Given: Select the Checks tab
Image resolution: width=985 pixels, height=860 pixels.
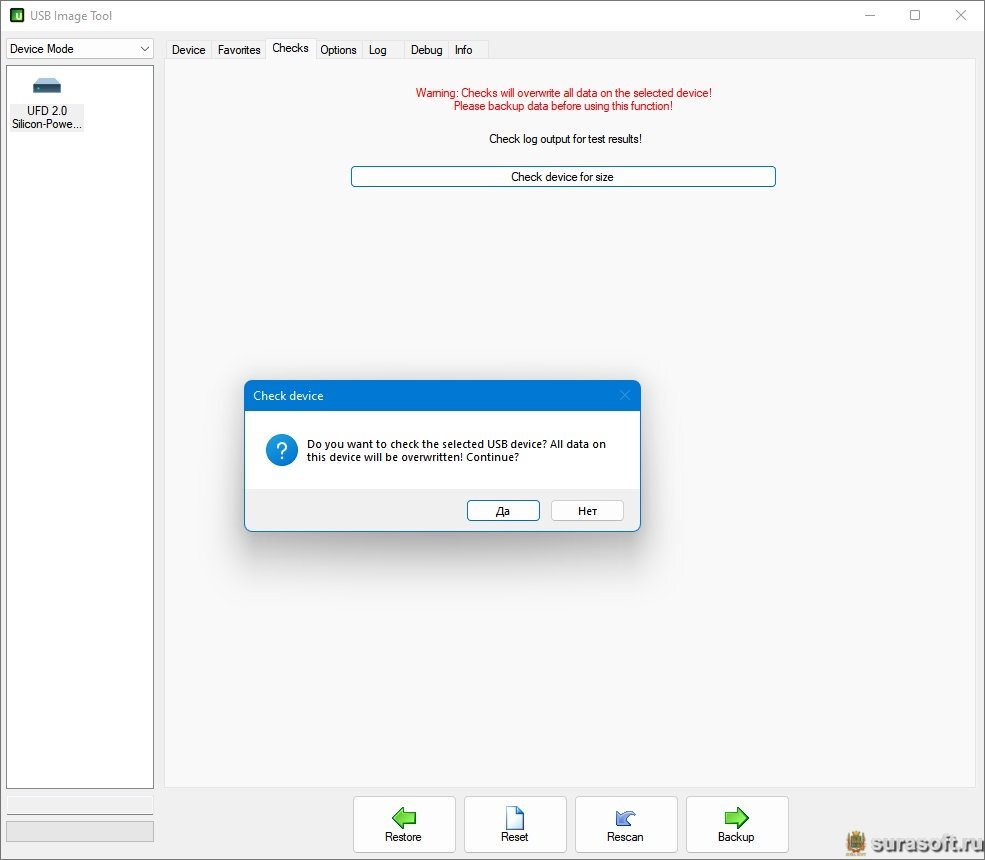Looking at the screenshot, I should click(290, 48).
